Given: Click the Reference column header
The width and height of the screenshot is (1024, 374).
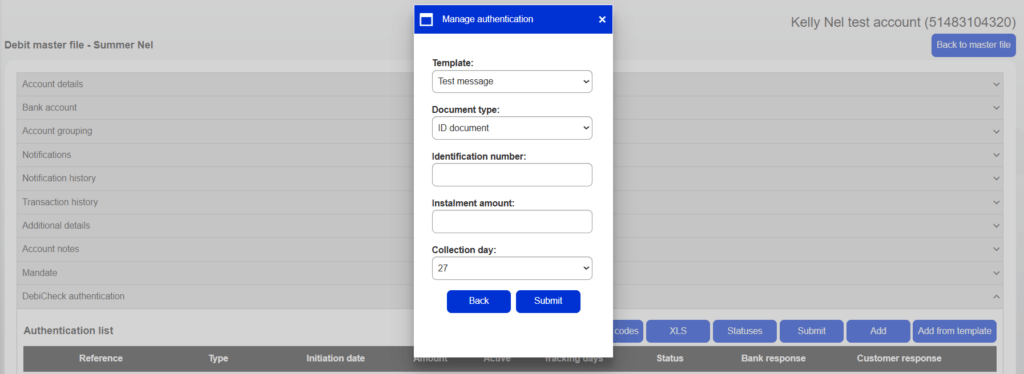Looking at the screenshot, I should coord(101,358).
